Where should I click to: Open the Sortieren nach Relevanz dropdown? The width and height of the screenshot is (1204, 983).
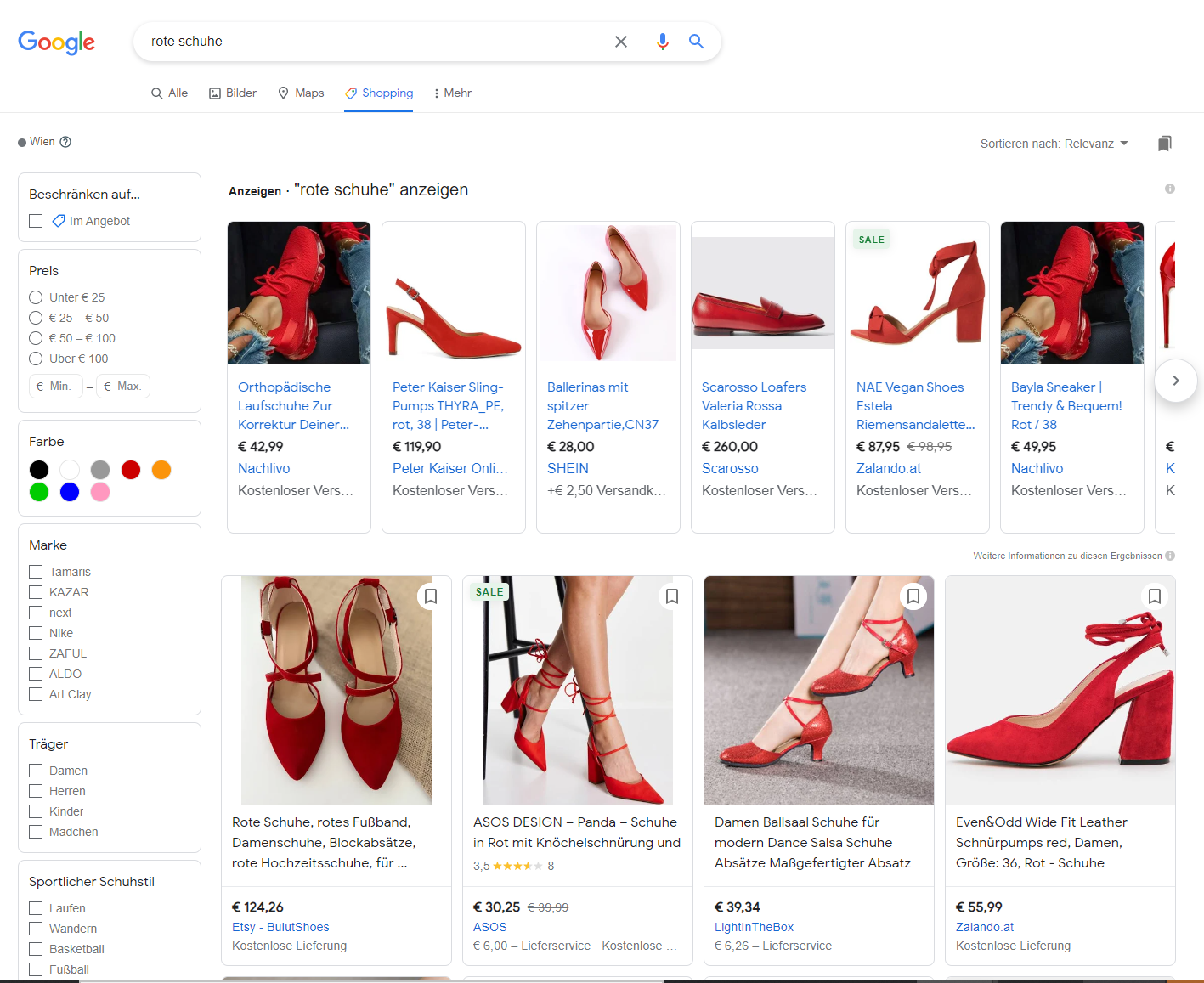(x=1054, y=144)
